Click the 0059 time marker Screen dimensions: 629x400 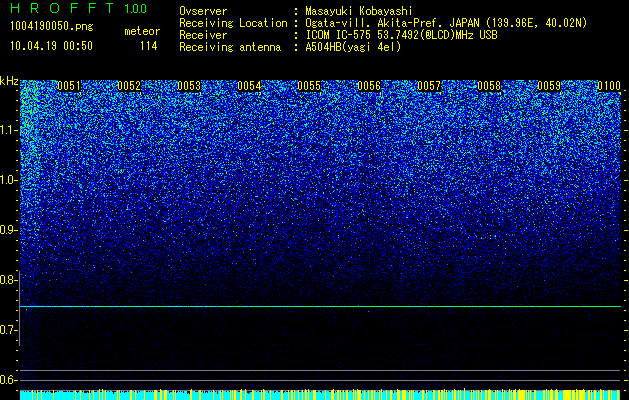pyautogui.click(x=549, y=86)
